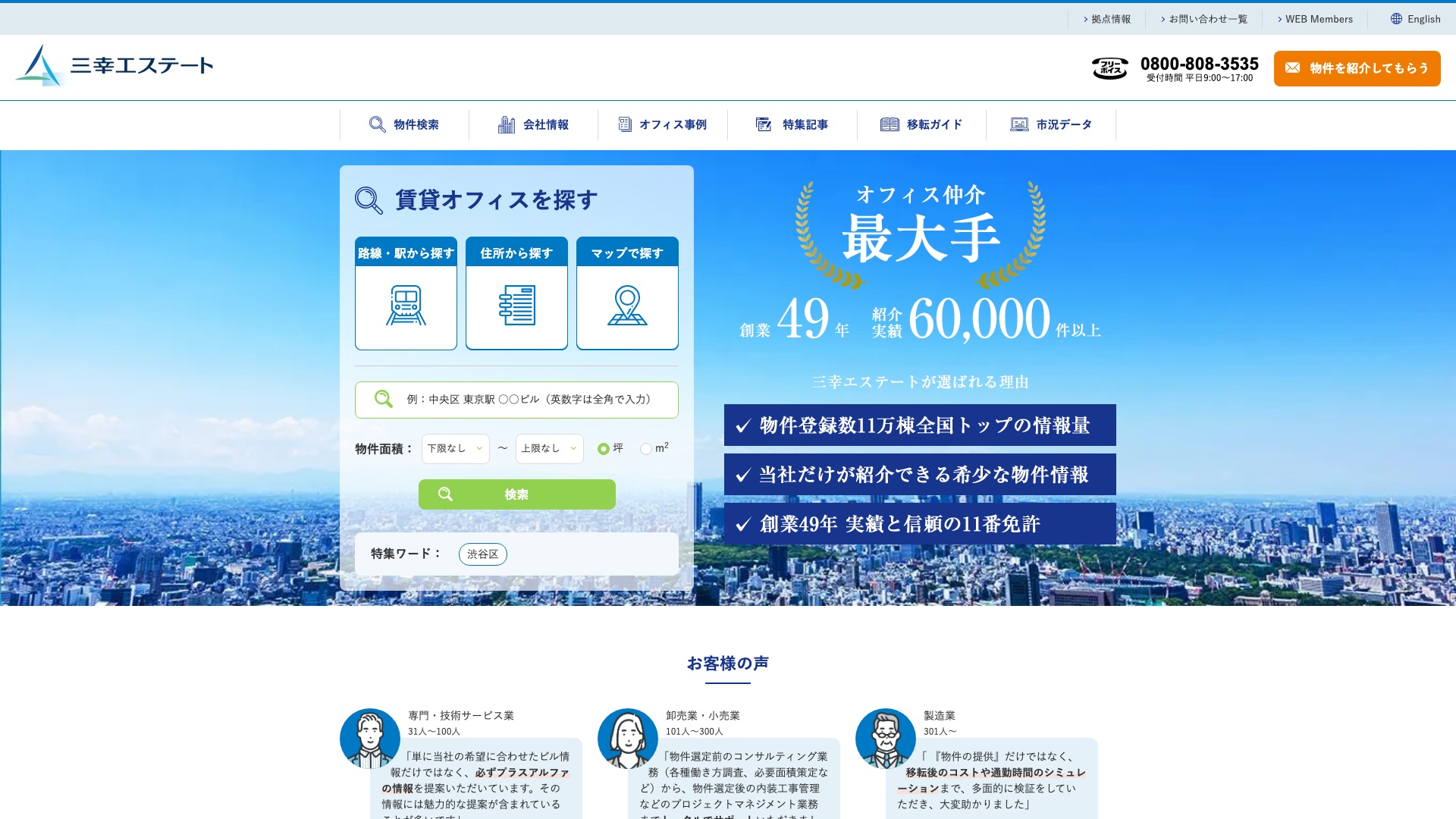The height and width of the screenshot is (819, 1456).
Task: Choose 路線・駅から探す search card
Action: [406, 293]
